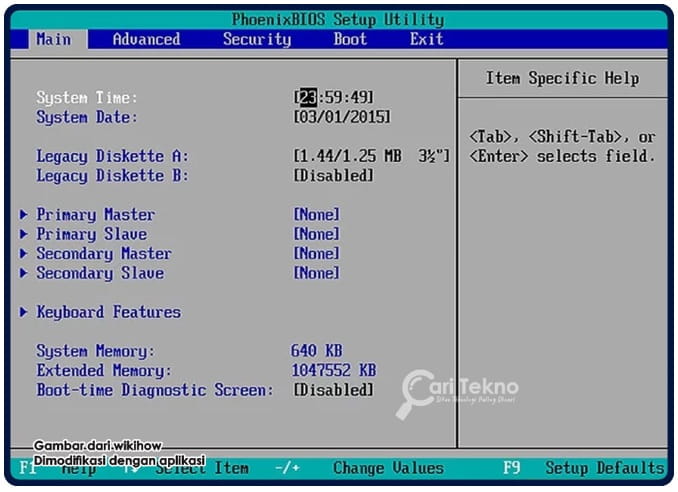The image size is (678, 492).
Task: Open the Security tab
Action: coord(257,39)
